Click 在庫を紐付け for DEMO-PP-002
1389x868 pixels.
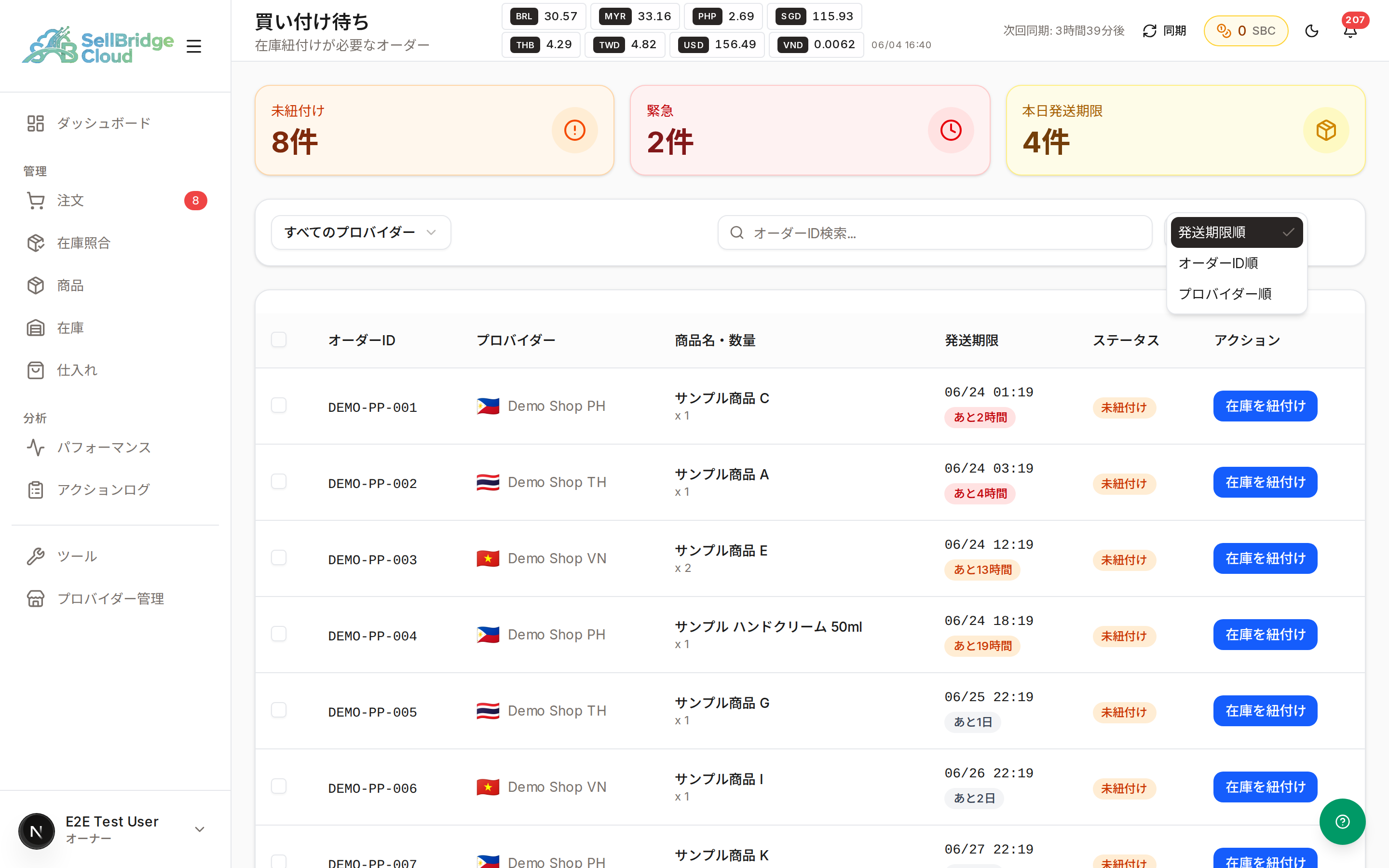[x=1265, y=482]
